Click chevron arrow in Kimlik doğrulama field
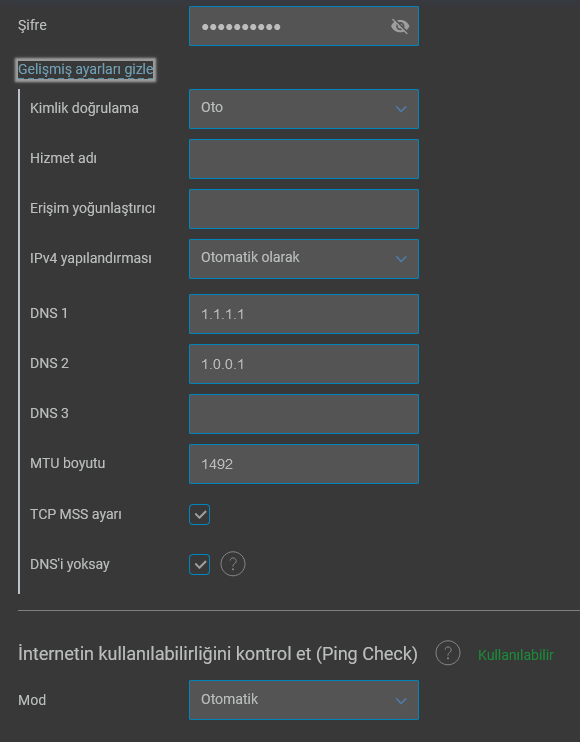This screenshot has height=742, width=580. click(401, 109)
